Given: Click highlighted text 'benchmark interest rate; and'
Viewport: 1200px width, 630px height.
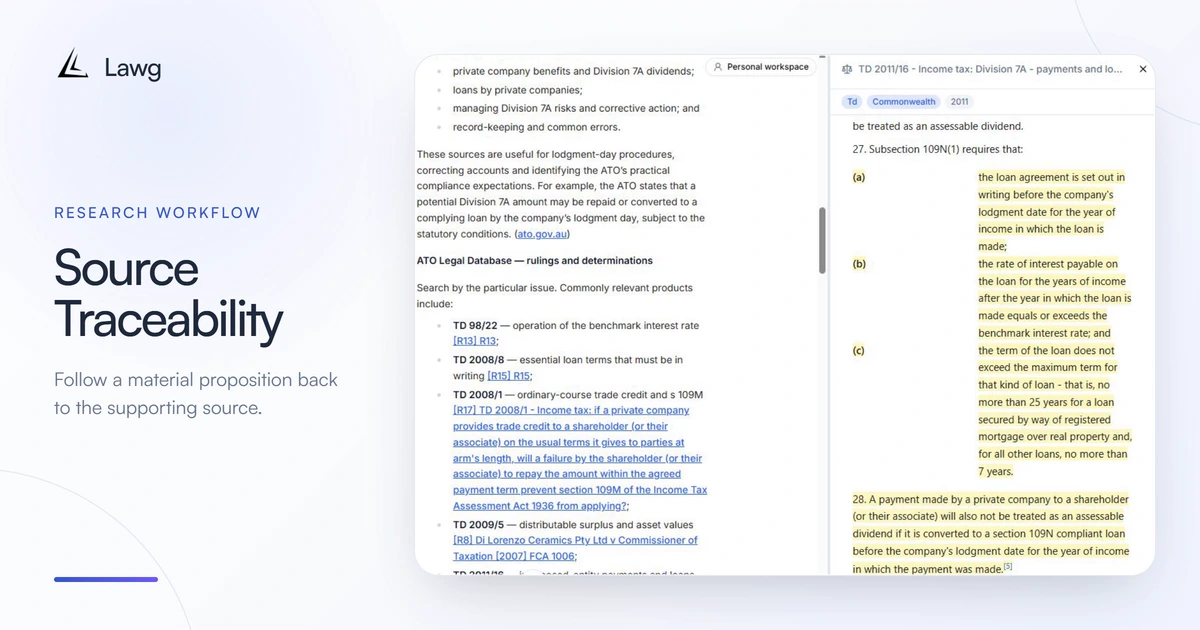Looking at the screenshot, I should tap(1044, 333).
